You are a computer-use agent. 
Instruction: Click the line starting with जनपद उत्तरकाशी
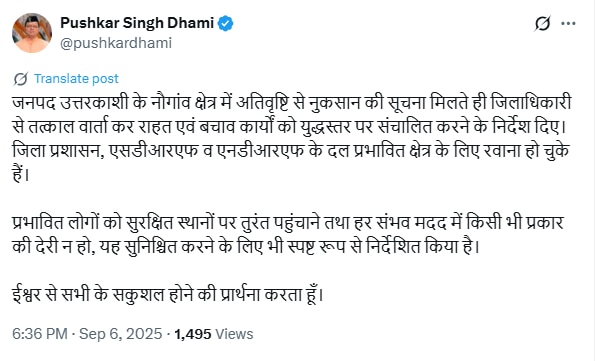coord(291,103)
